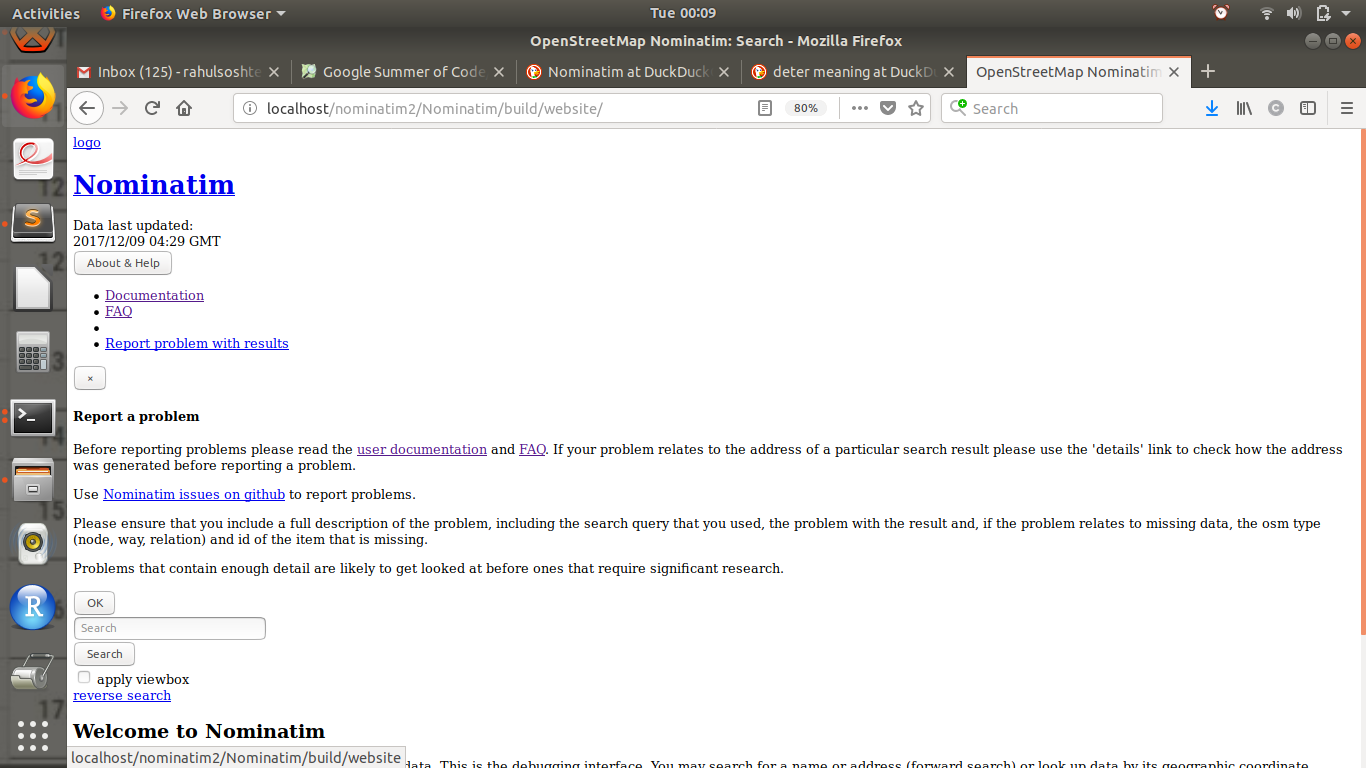Screen dimensions: 1366x768
Task: Click the Nominatim heading link
Action: click(x=154, y=184)
